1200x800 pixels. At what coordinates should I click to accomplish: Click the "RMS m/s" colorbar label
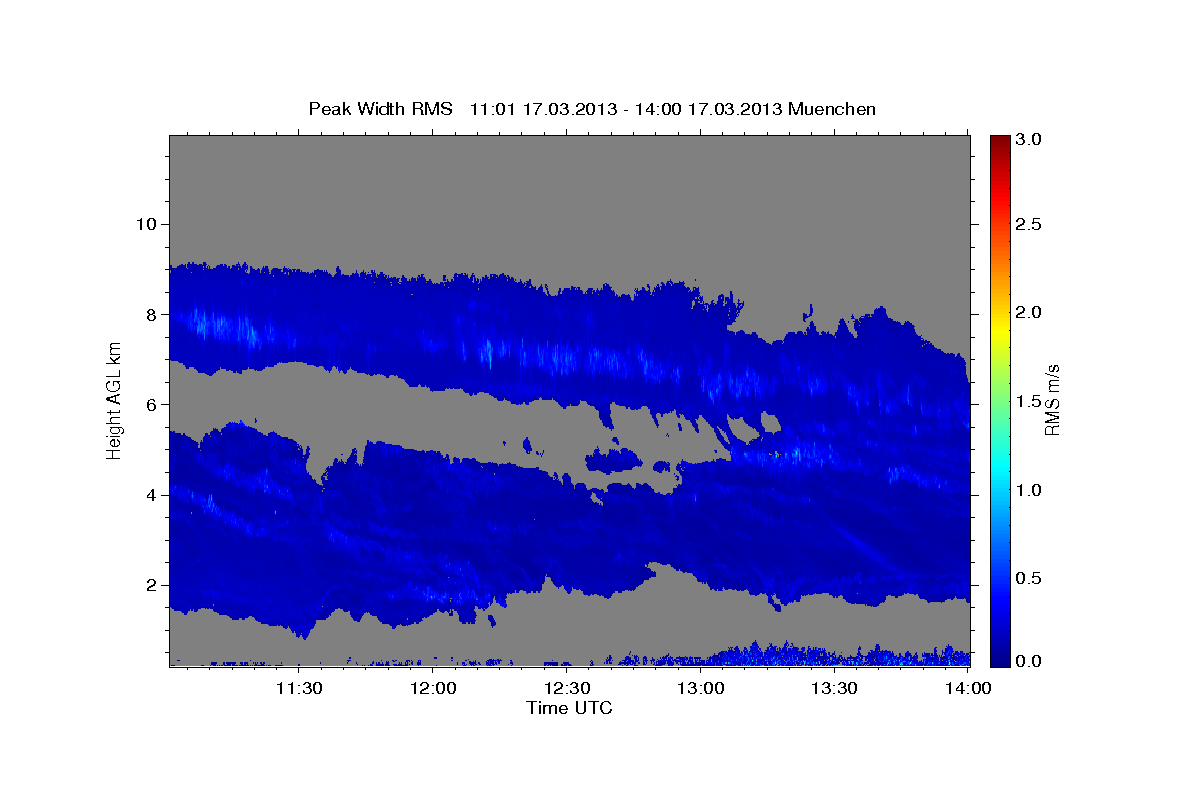(x=1051, y=400)
